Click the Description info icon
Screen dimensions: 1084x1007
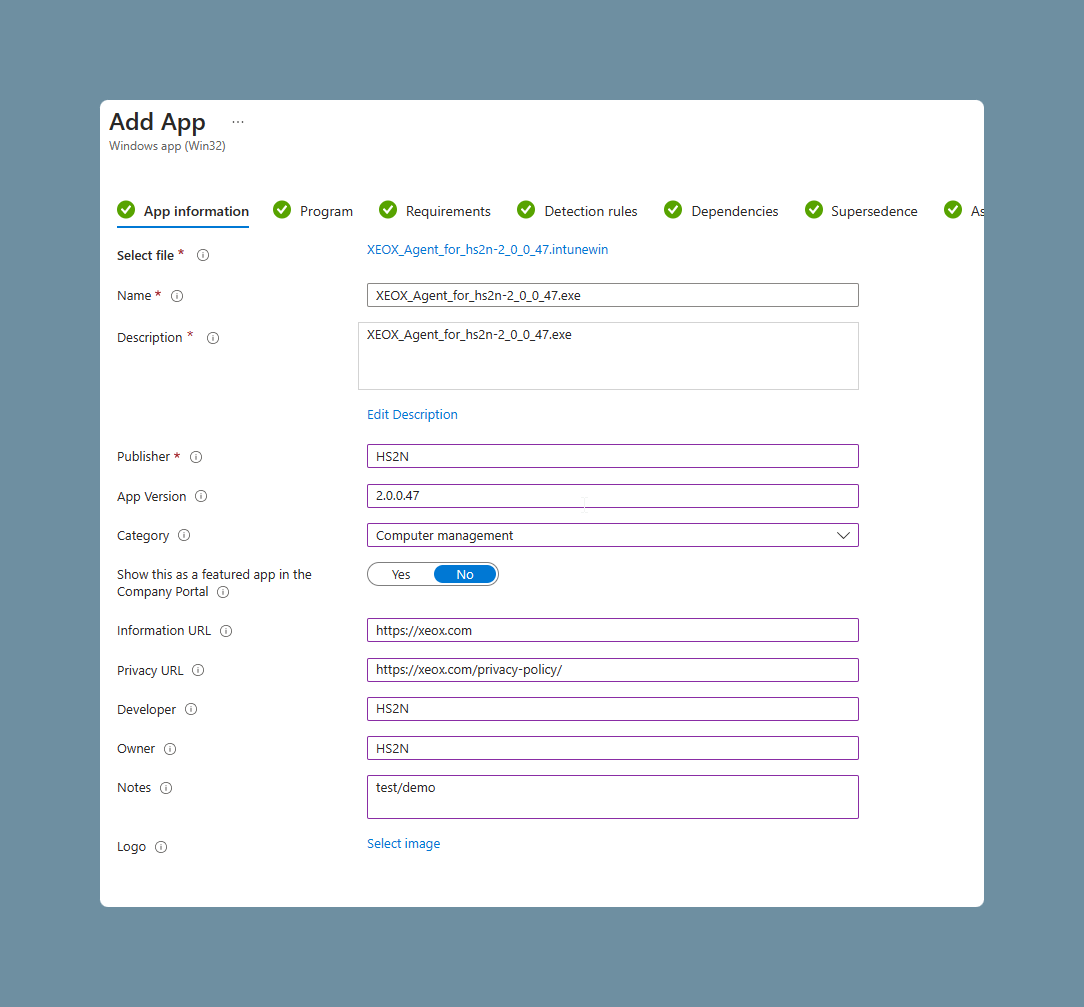[213, 338]
